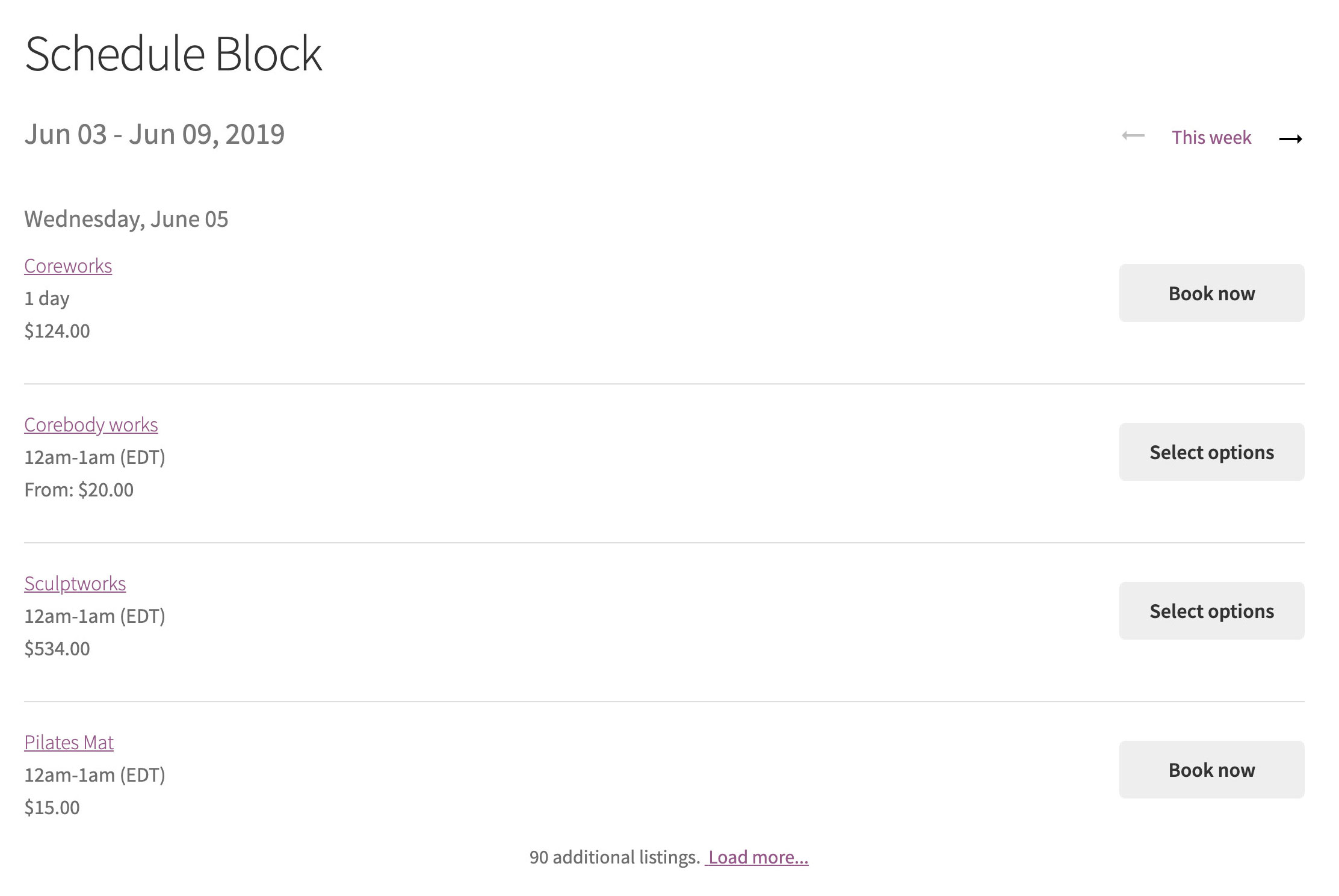This screenshot has width=1339, height=896.
Task: Select options for Corebody works
Action: pos(1211,452)
